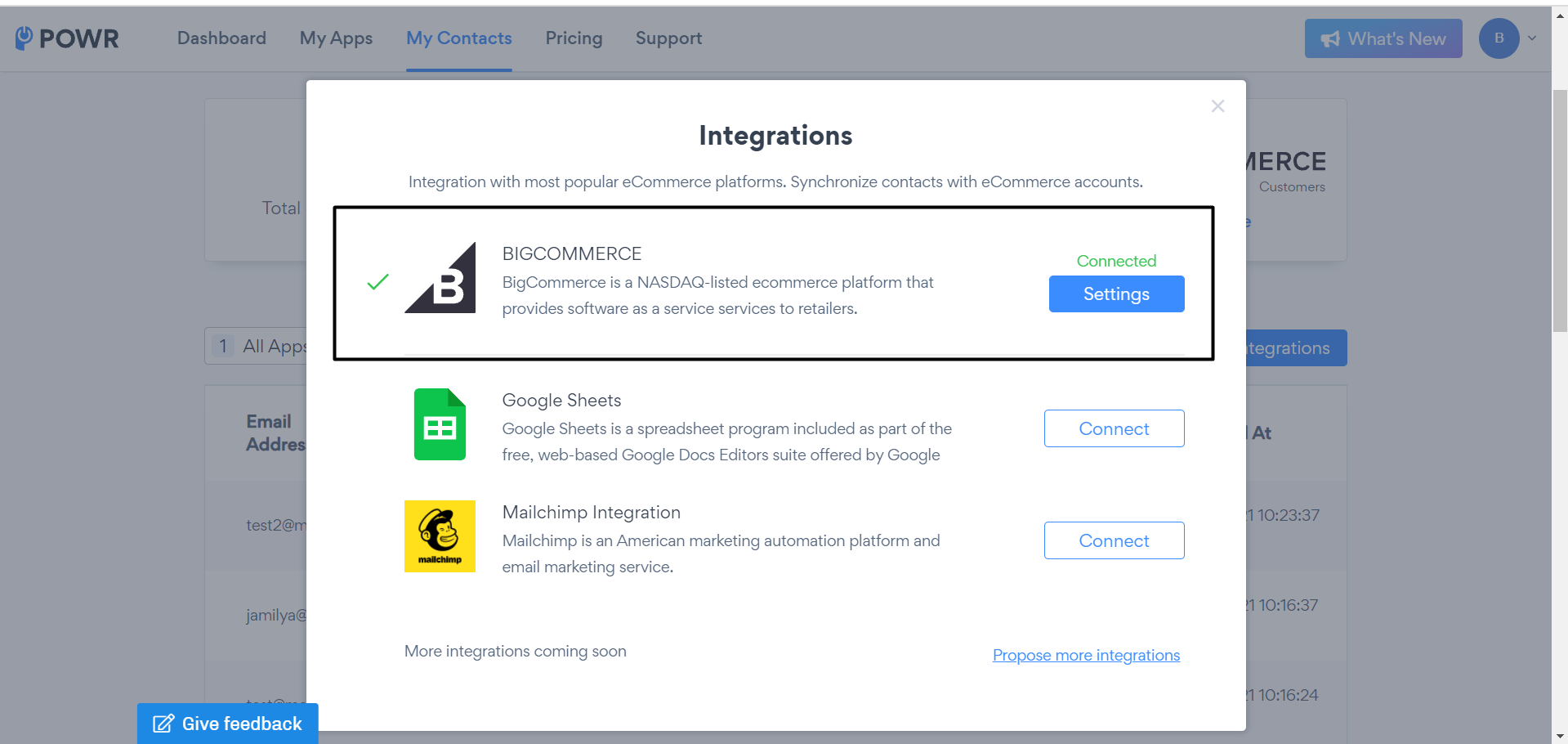Click the Give feedback button

(x=227, y=724)
